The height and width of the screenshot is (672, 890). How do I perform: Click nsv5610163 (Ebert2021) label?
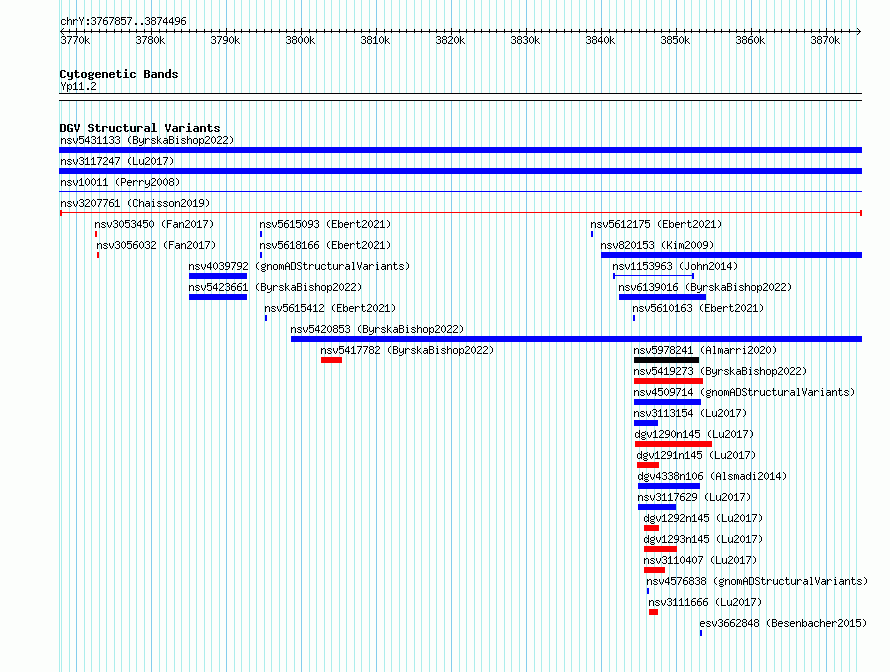point(698,308)
